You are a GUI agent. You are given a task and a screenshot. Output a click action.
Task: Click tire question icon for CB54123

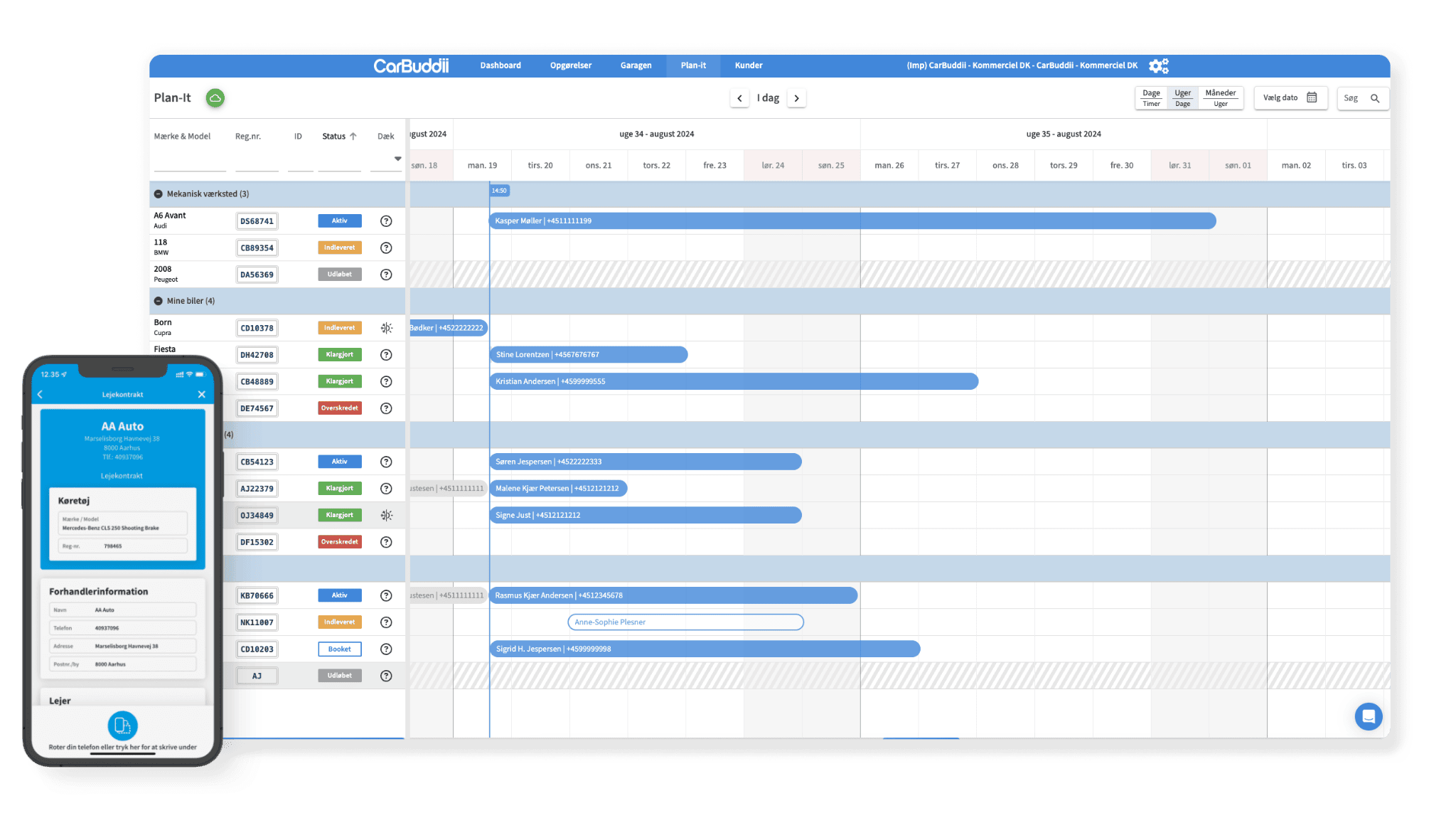point(386,462)
